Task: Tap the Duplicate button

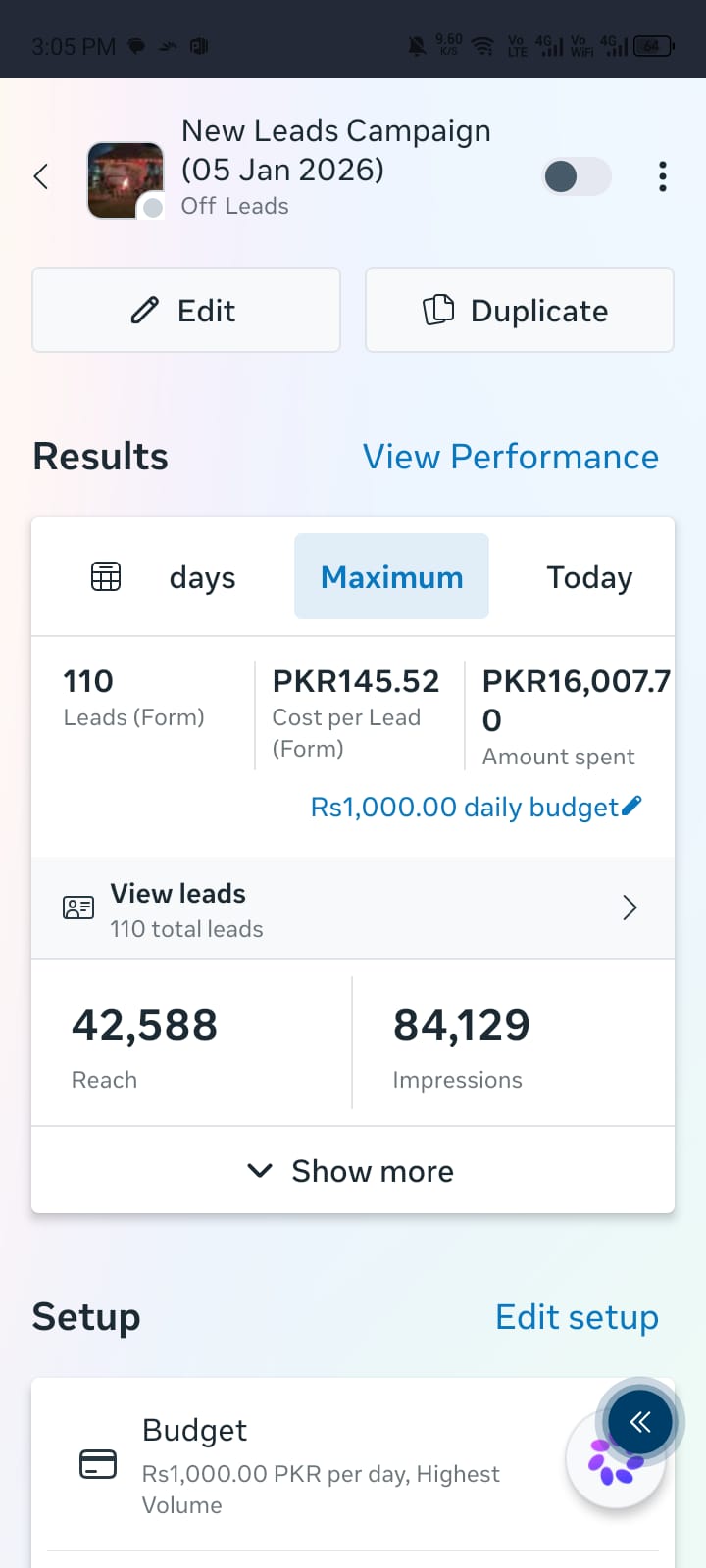Action: click(520, 310)
